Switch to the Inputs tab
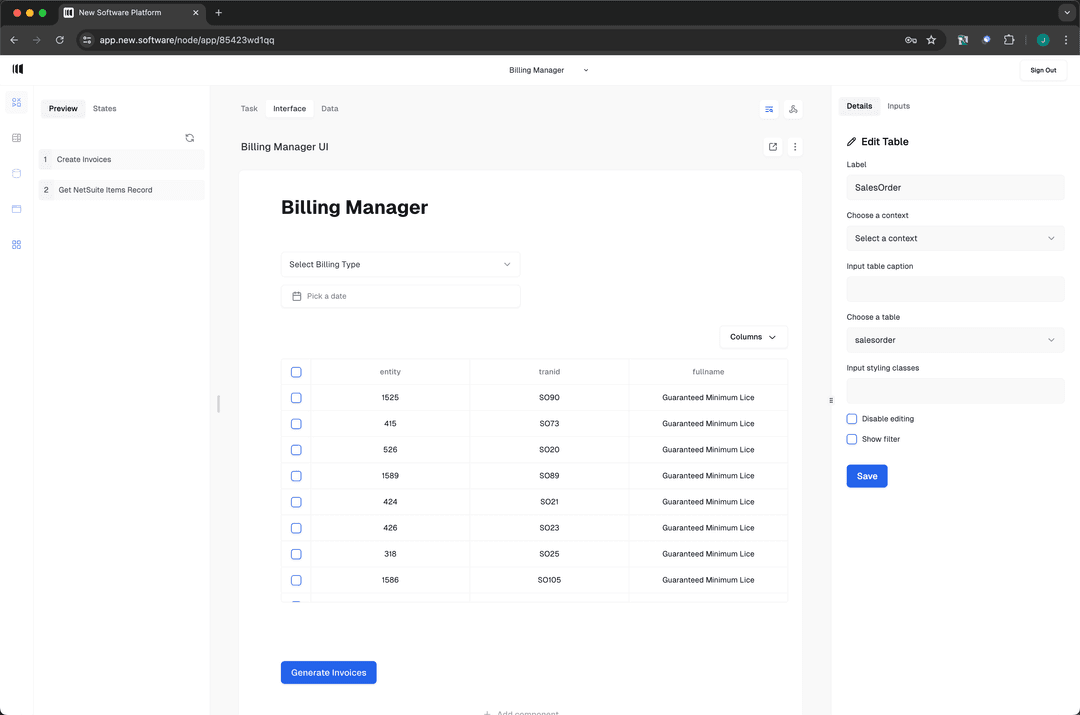 tap(898, 106)
